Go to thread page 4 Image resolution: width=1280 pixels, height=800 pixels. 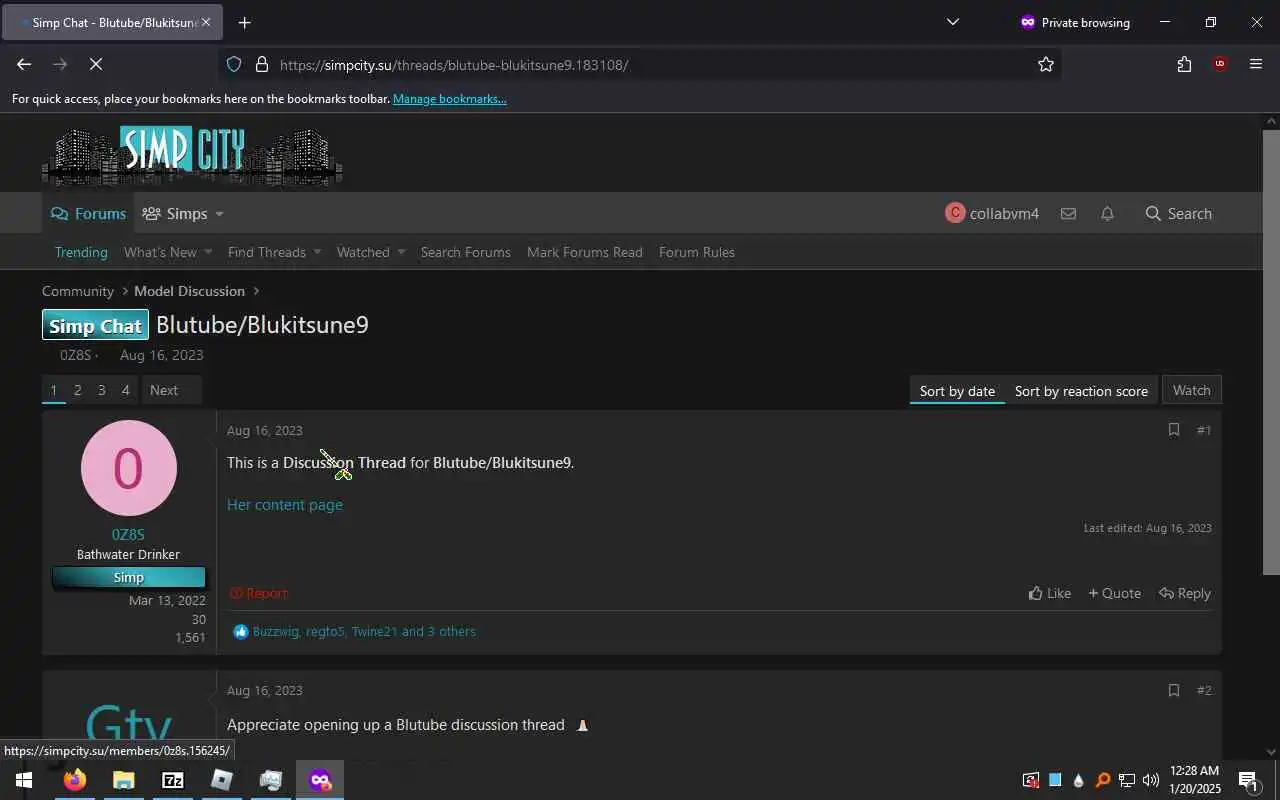coord(125,390)
